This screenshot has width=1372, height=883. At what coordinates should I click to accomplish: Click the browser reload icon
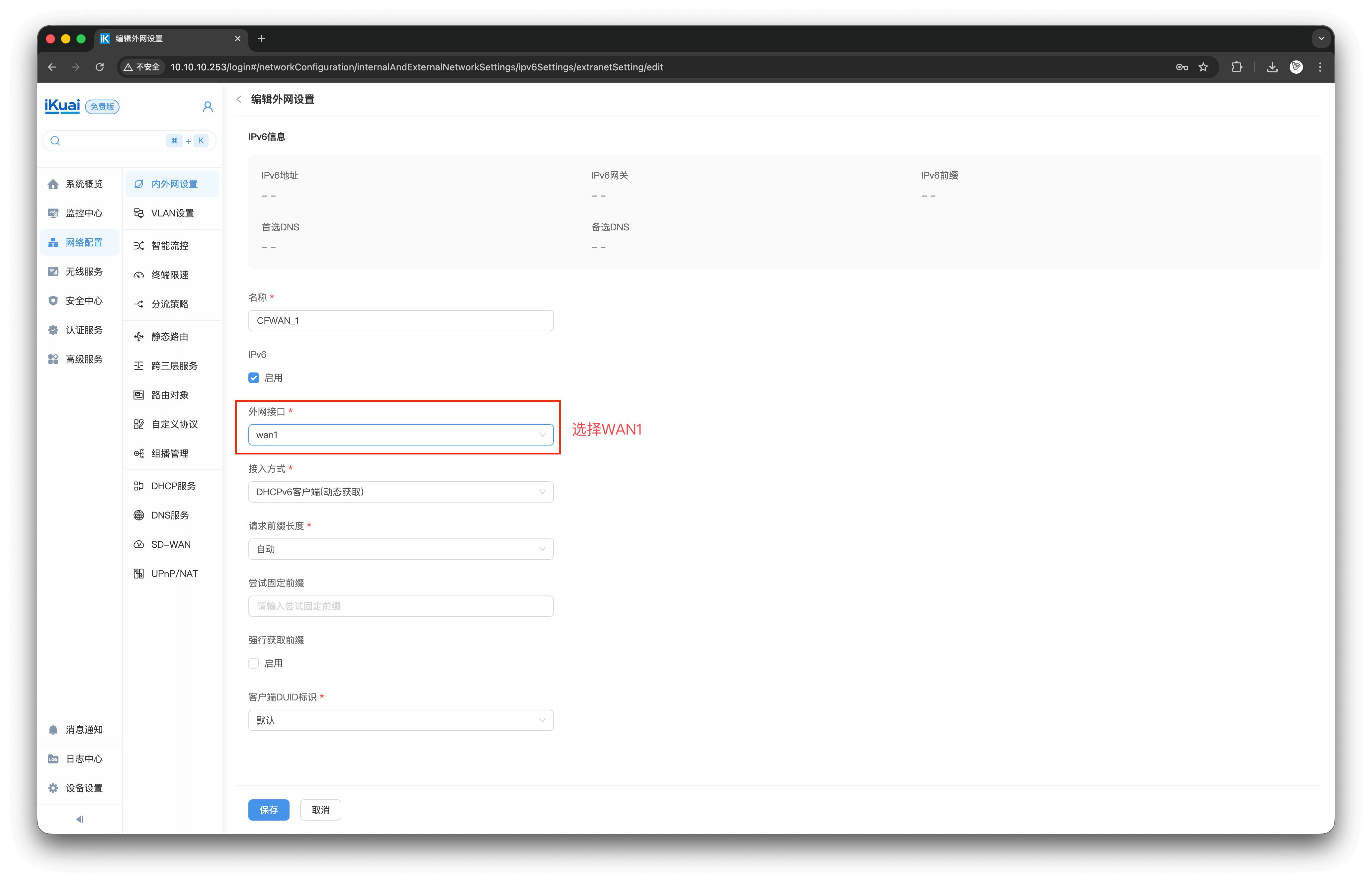click(100, 67)
